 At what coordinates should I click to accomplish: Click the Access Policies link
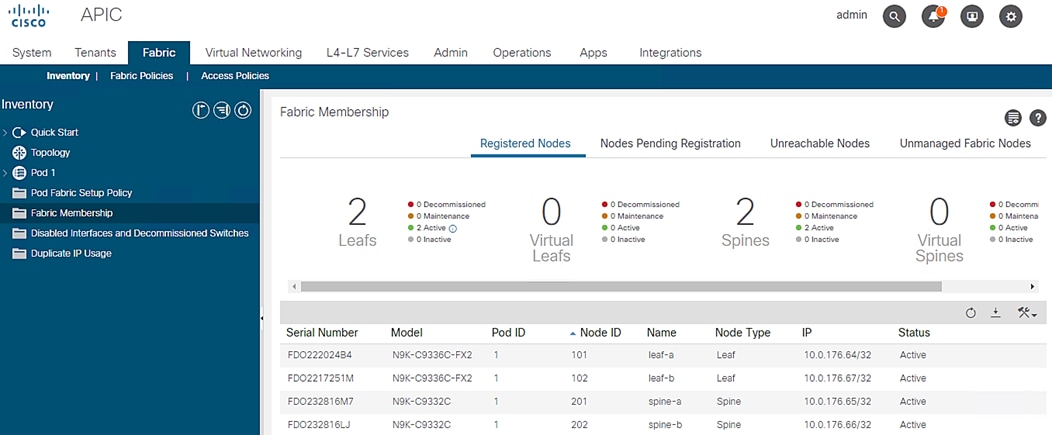[x=235, y=76]
